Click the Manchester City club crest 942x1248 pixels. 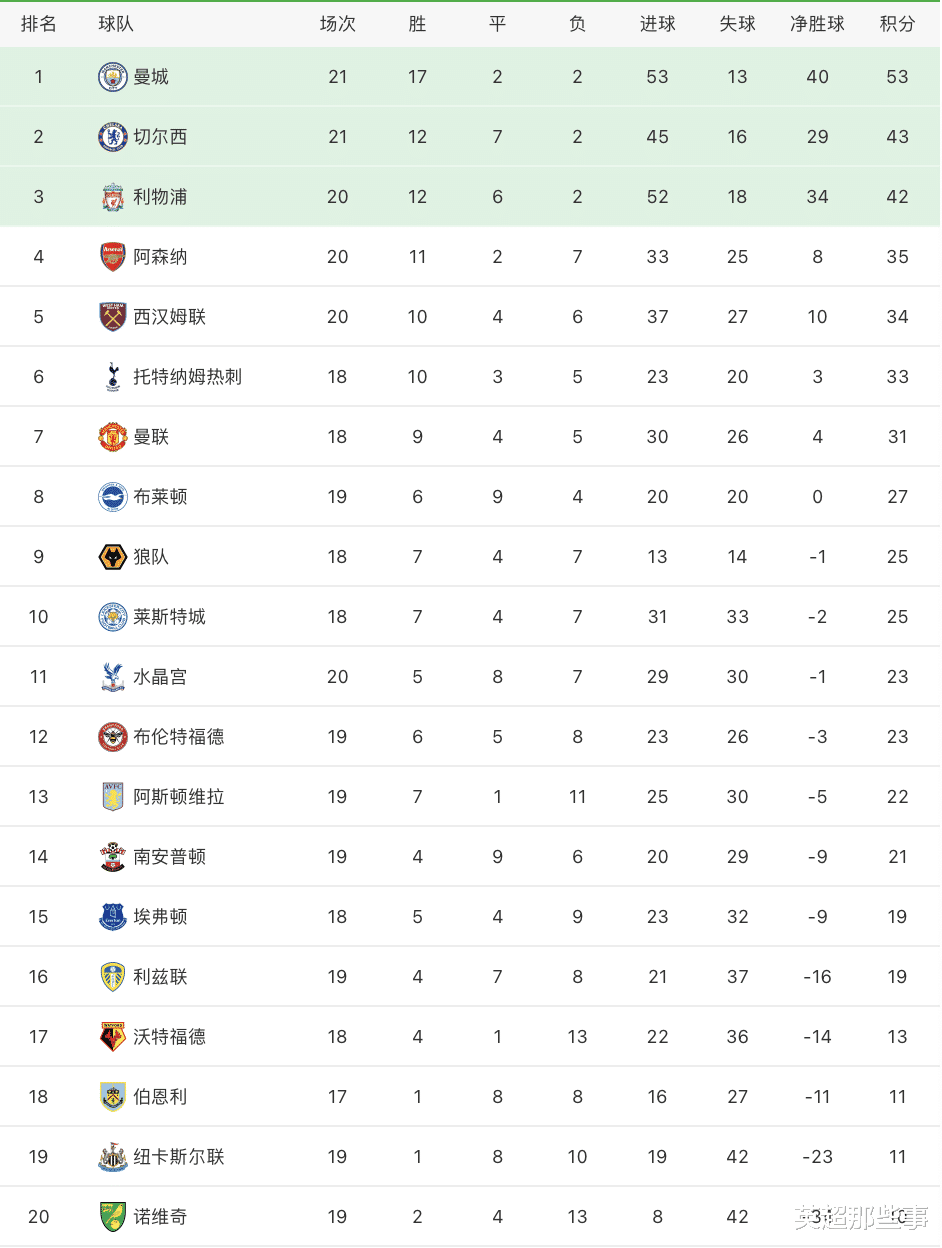(113, 77)
